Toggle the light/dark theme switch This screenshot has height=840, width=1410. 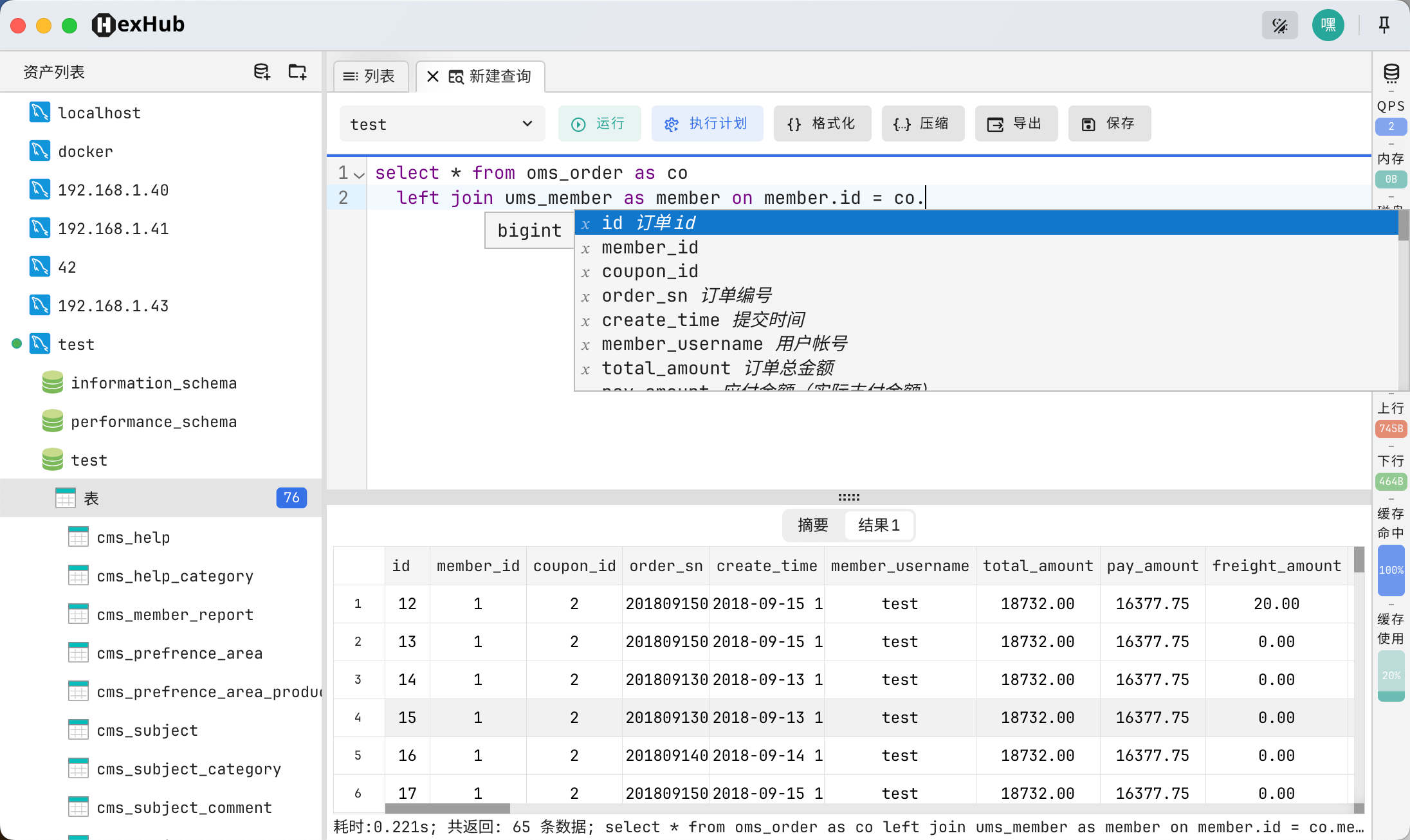point(1279,25)
